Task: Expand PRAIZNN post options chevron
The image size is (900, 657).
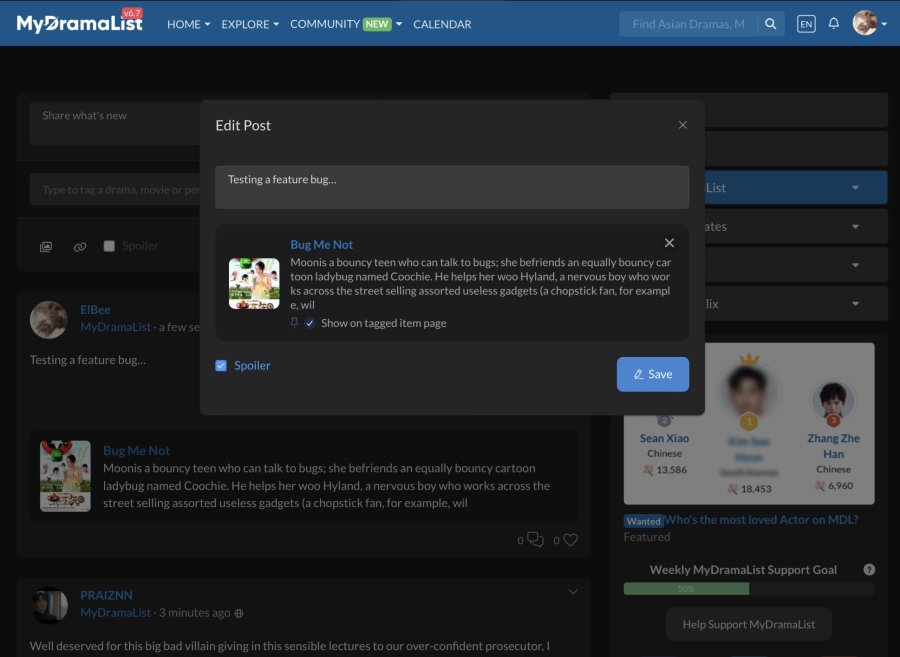Action: coord(573,592)
